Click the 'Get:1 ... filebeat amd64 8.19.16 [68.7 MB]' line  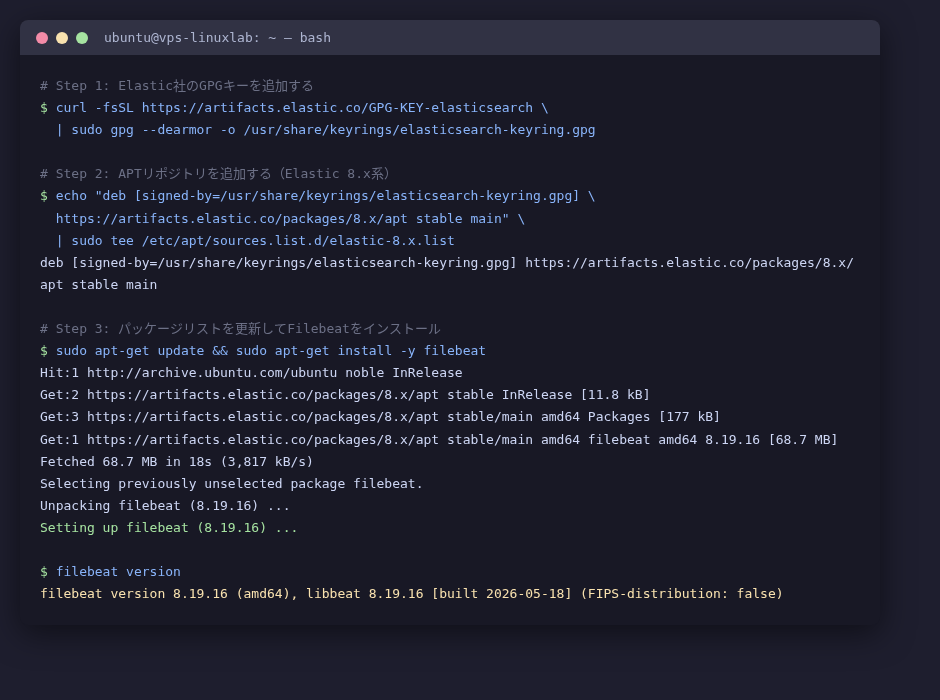pos(438,440)
